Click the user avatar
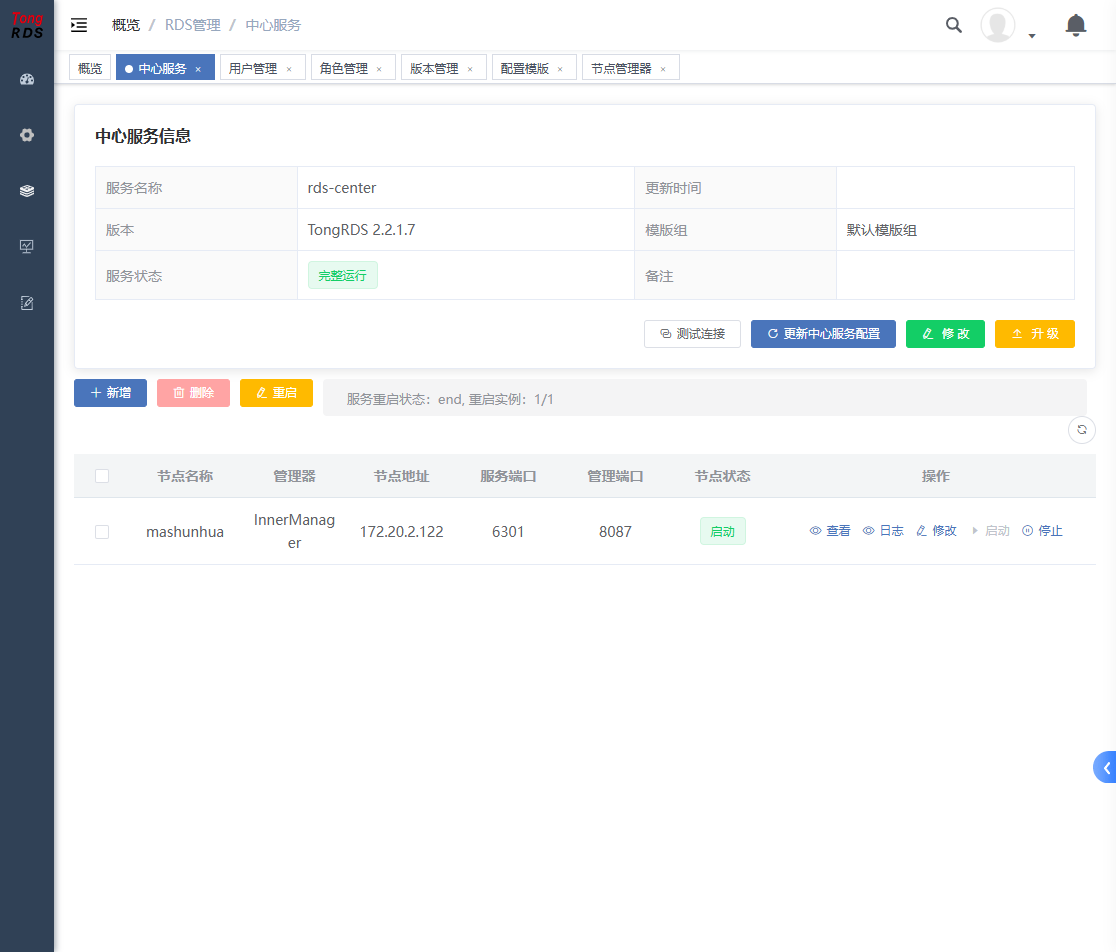The height and width of the screenshot is (952, 1116). coord(998,26)
